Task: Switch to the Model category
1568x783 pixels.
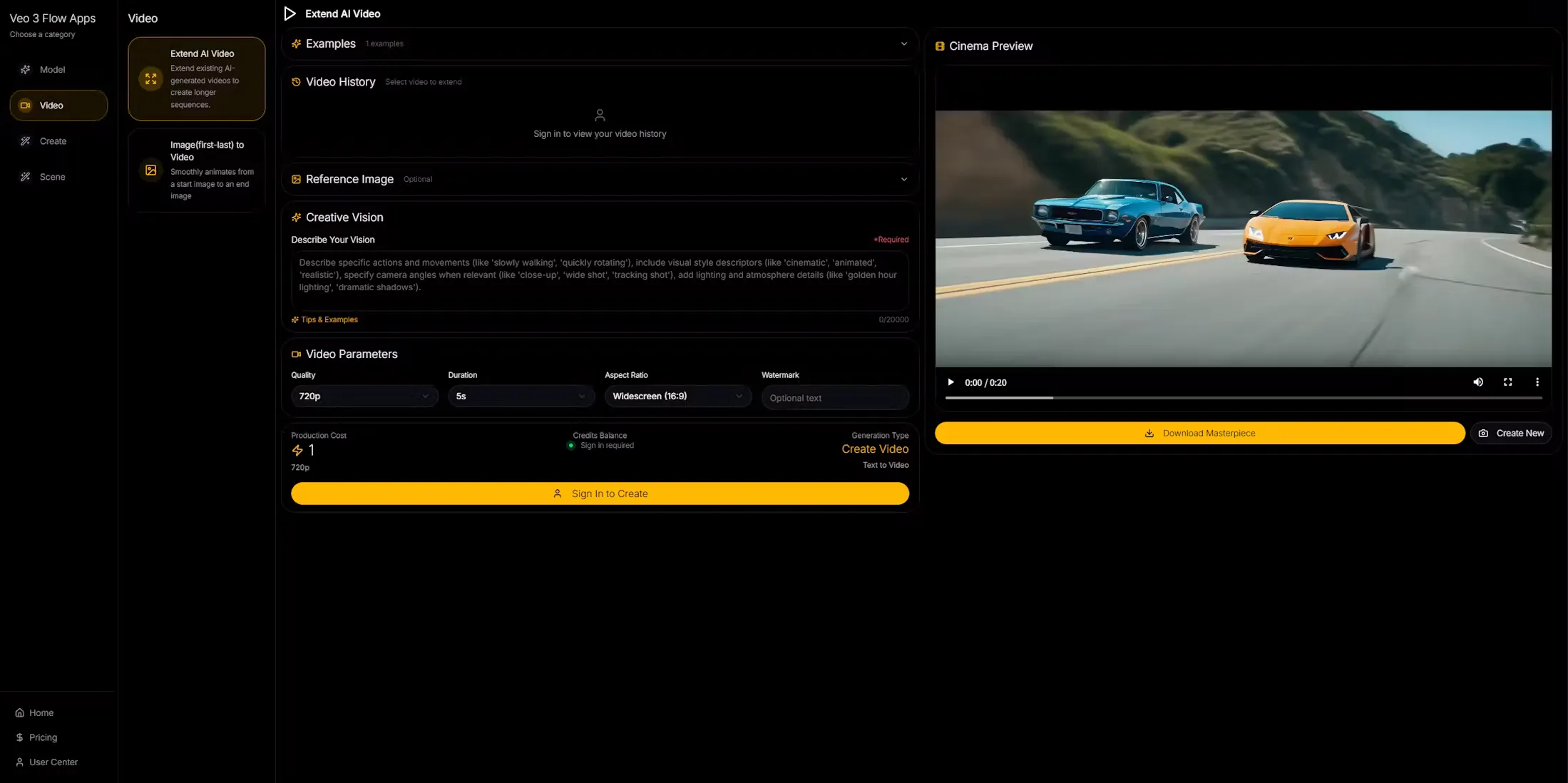Action: (x=52, y=69)
